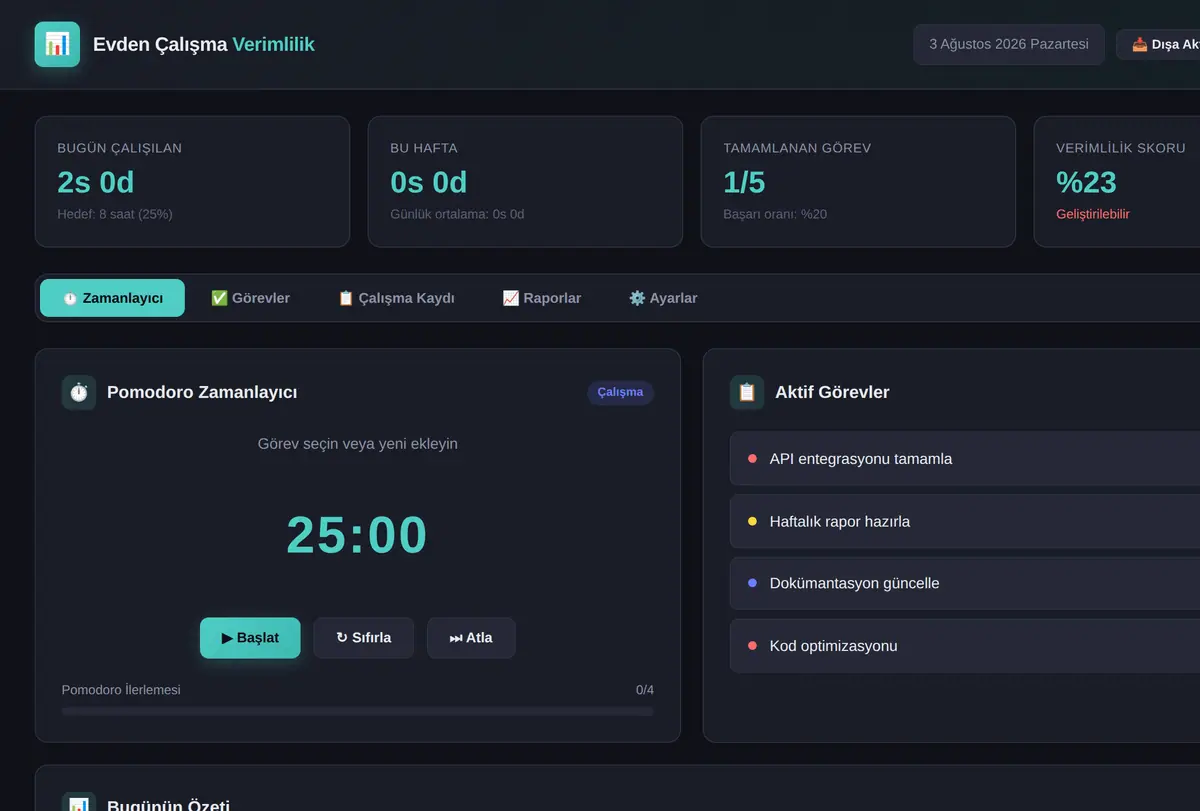The width and height of the screenshot is (1200, 811).
Task: Click the yellow dot on Haftalık rapor hazırla
Action: coord(752,521)
